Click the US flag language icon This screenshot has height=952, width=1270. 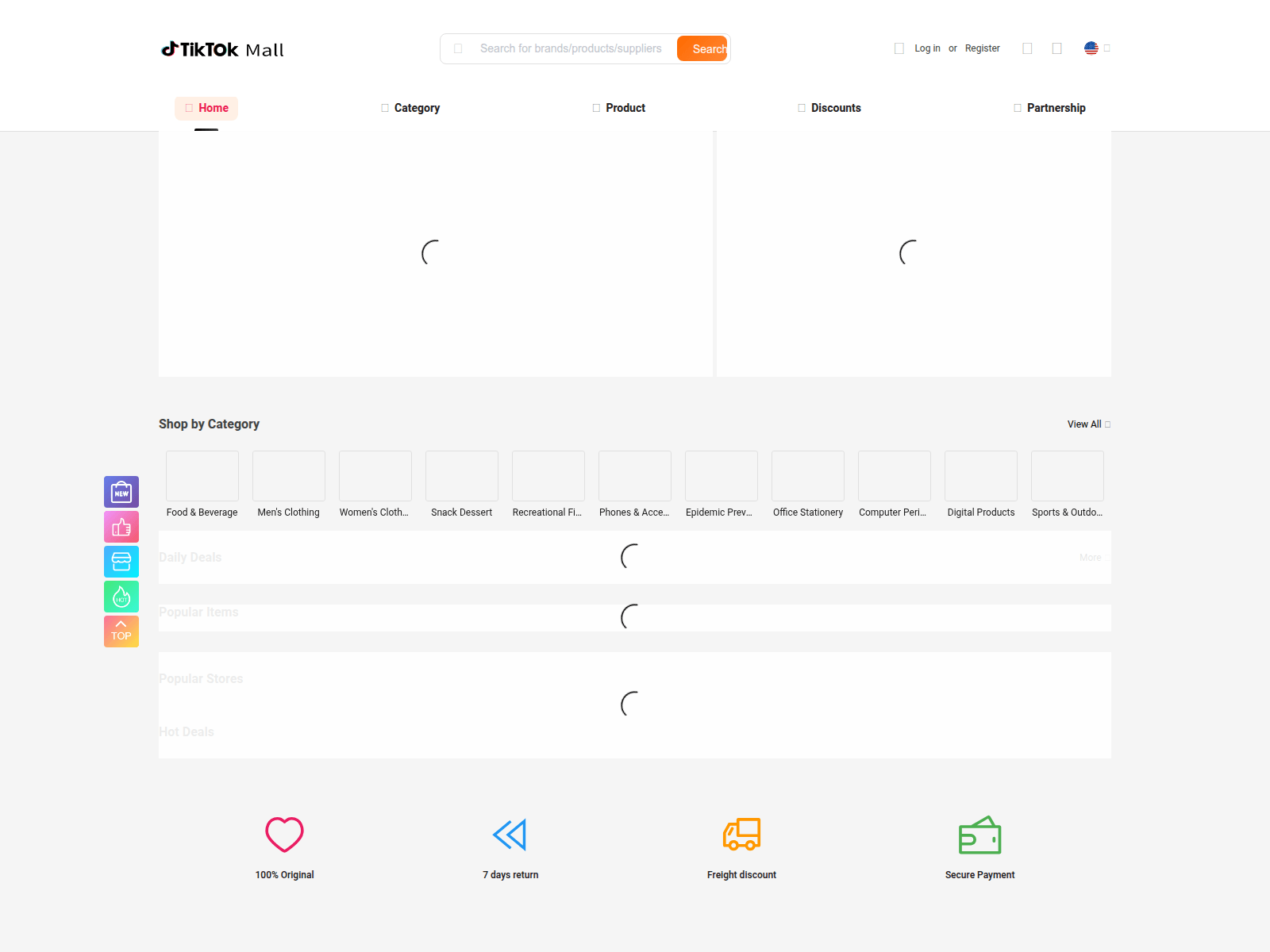1091,48
